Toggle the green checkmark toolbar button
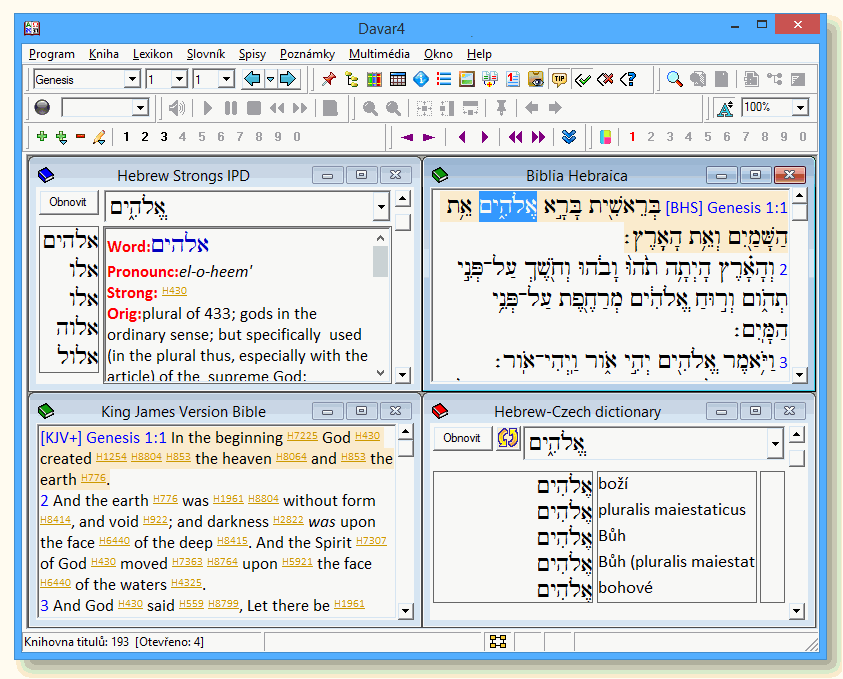The width and height of the screenshot is (843, 679). 583,79
